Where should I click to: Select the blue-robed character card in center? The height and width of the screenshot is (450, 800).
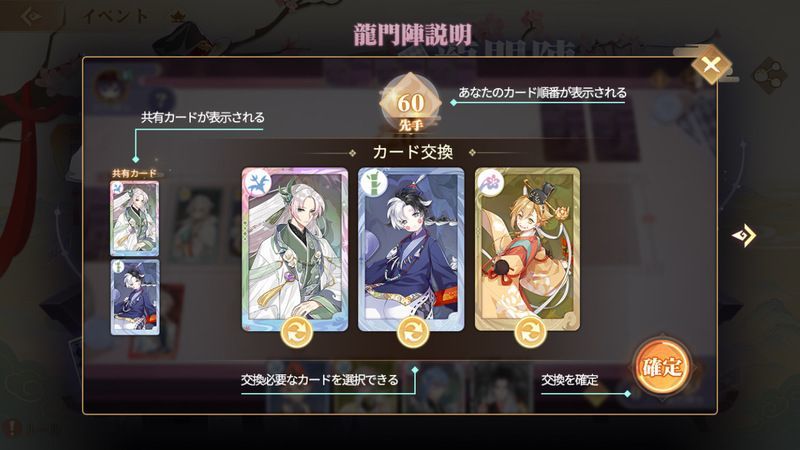pos(411,249)
